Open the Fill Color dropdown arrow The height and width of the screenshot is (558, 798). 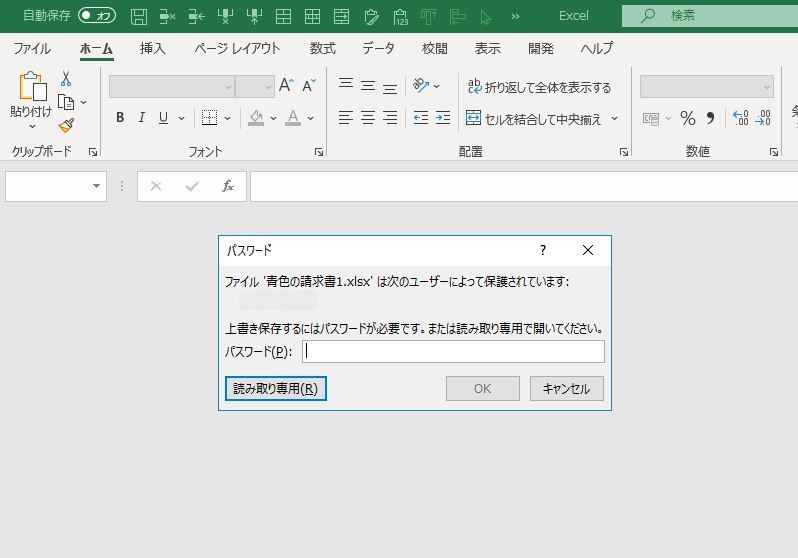click(x=273, y=119)
